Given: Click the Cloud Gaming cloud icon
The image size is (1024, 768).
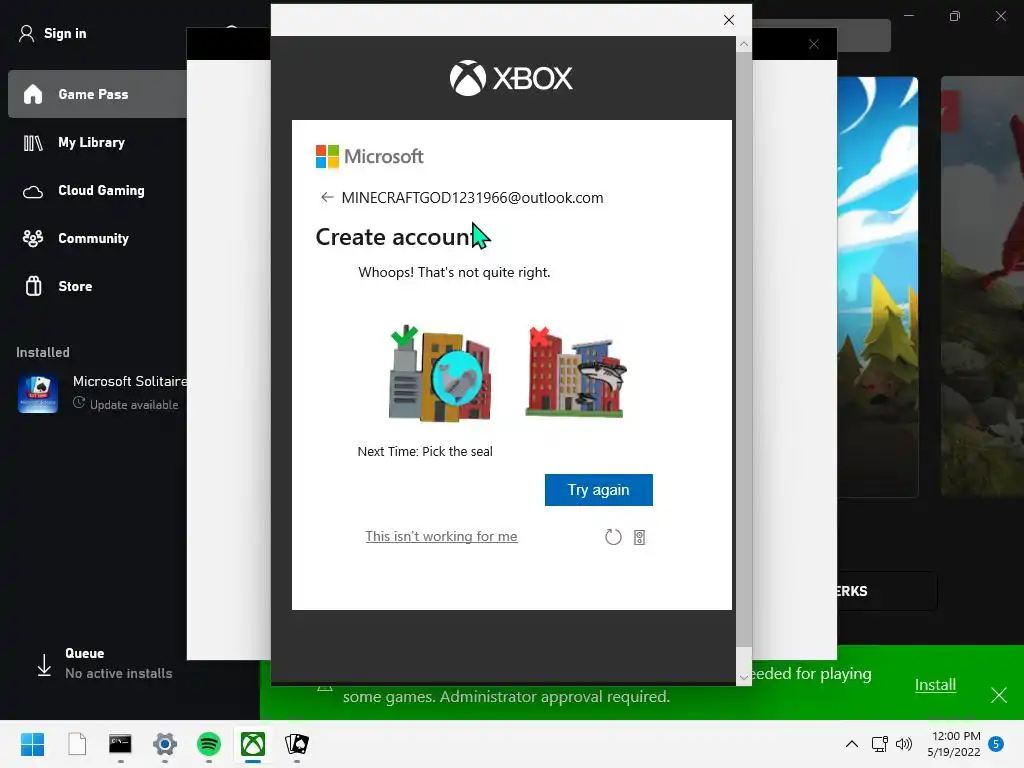Looking at the screenshot, I should point(33,191).
